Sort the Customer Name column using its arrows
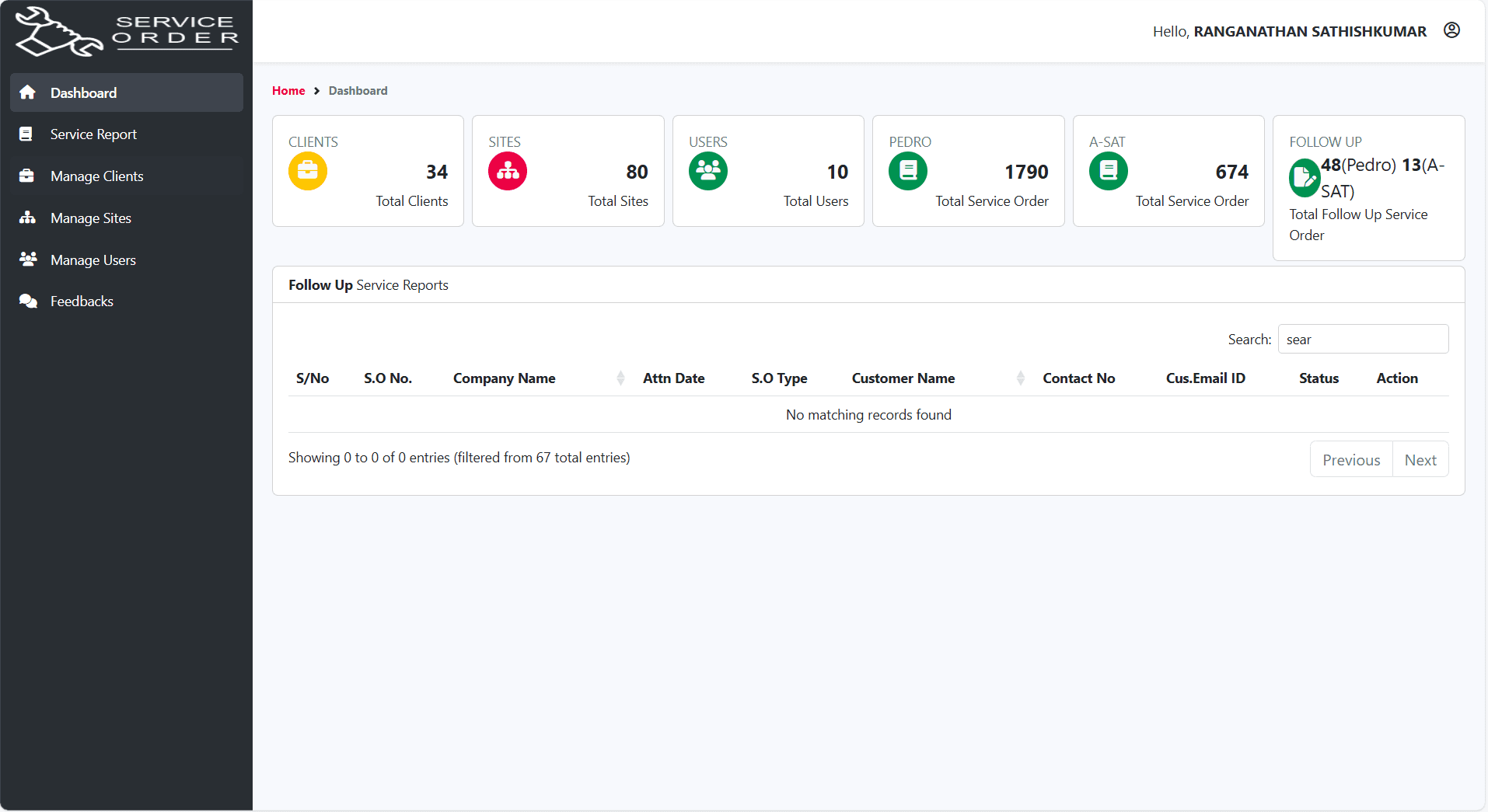 tap(1020, 378)
